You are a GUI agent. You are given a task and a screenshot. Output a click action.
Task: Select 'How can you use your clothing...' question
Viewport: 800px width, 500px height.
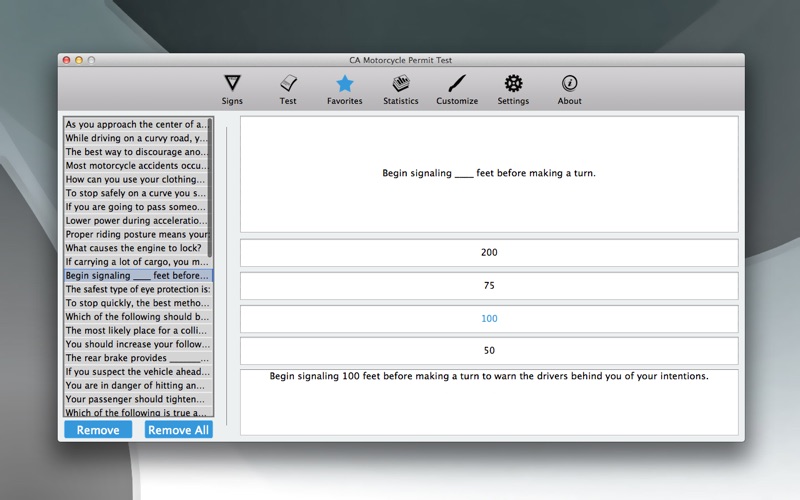(x=136, y=179)
